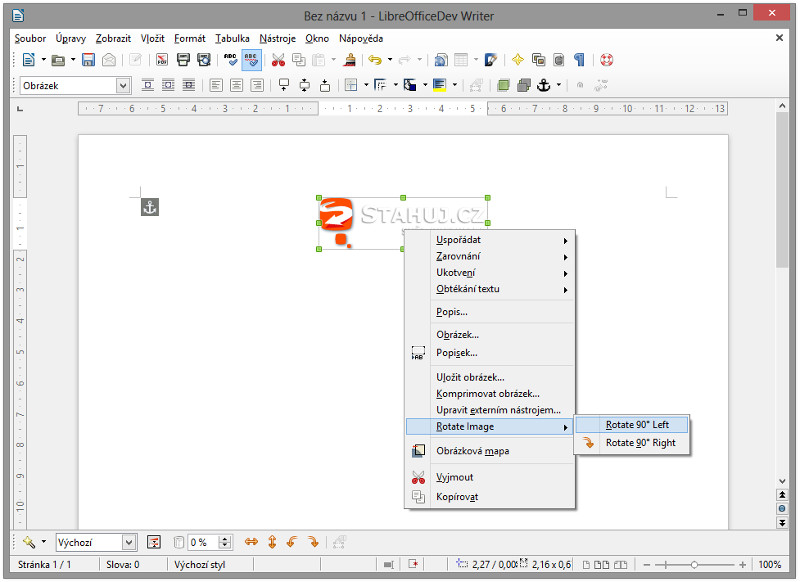The image size is (800, 582).
Task: Open the Vložit menu
Action: pos(153,39)
